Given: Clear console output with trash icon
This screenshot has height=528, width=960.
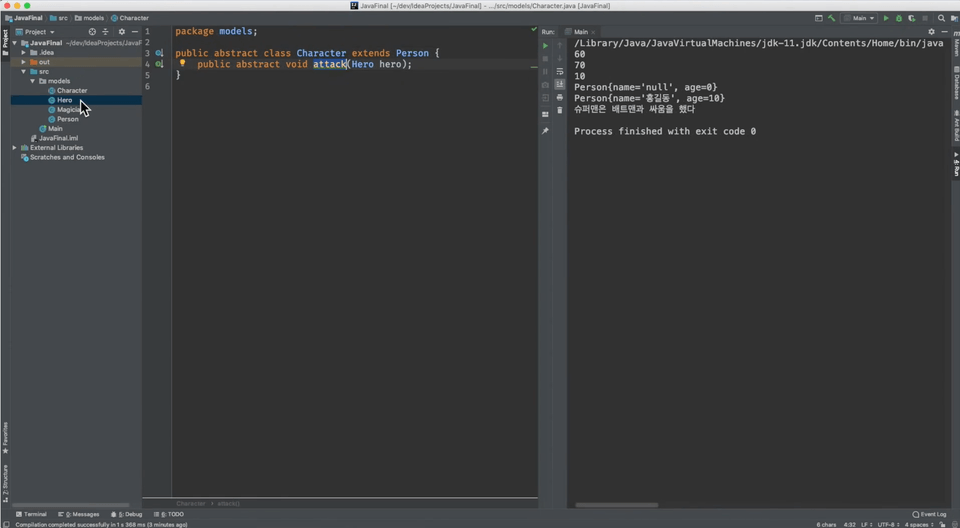Looking at the screenshot, I should click(560, 110).
